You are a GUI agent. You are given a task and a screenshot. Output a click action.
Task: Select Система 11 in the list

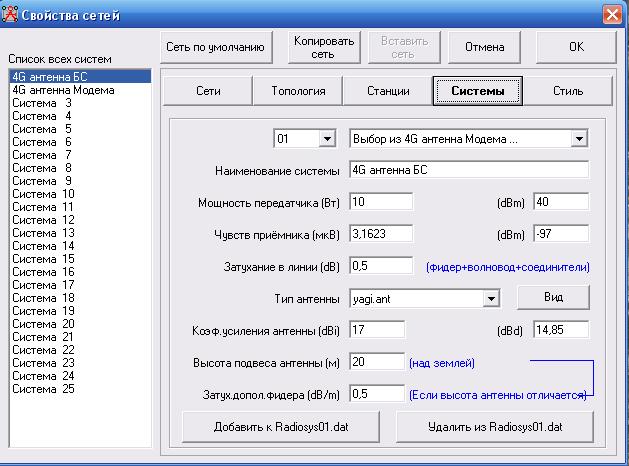pyautogui.click(x=80, y=207)
